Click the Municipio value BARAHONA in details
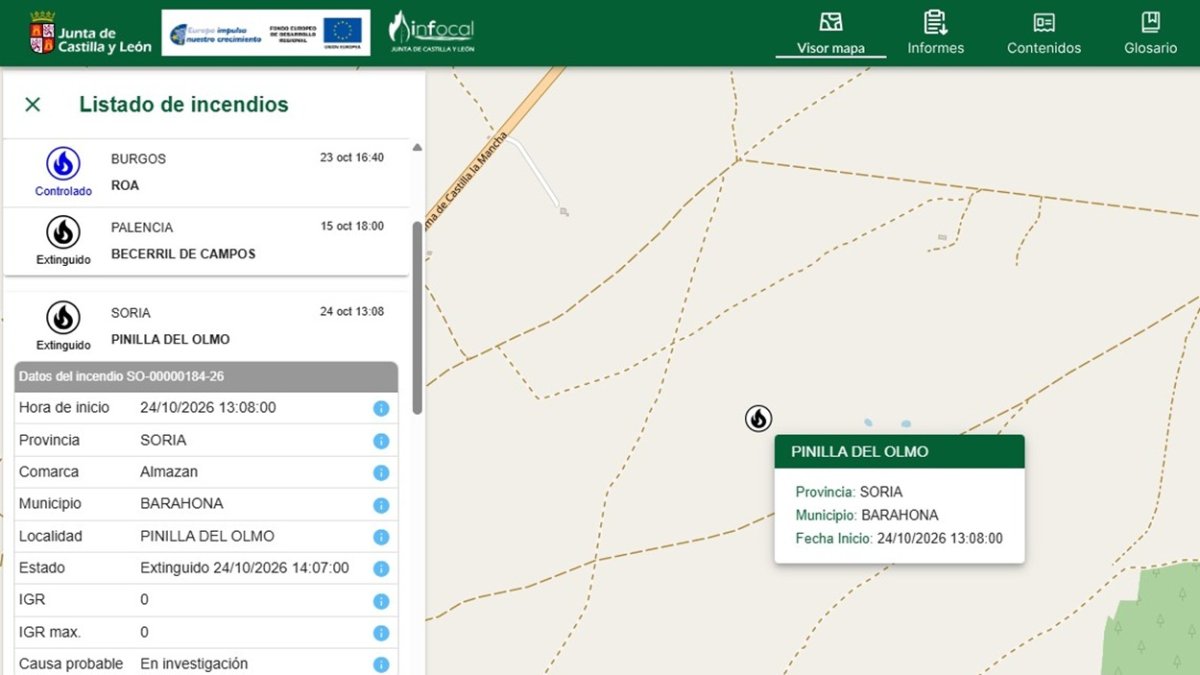This screenshot has width=1200, height=675. [182, 504]
